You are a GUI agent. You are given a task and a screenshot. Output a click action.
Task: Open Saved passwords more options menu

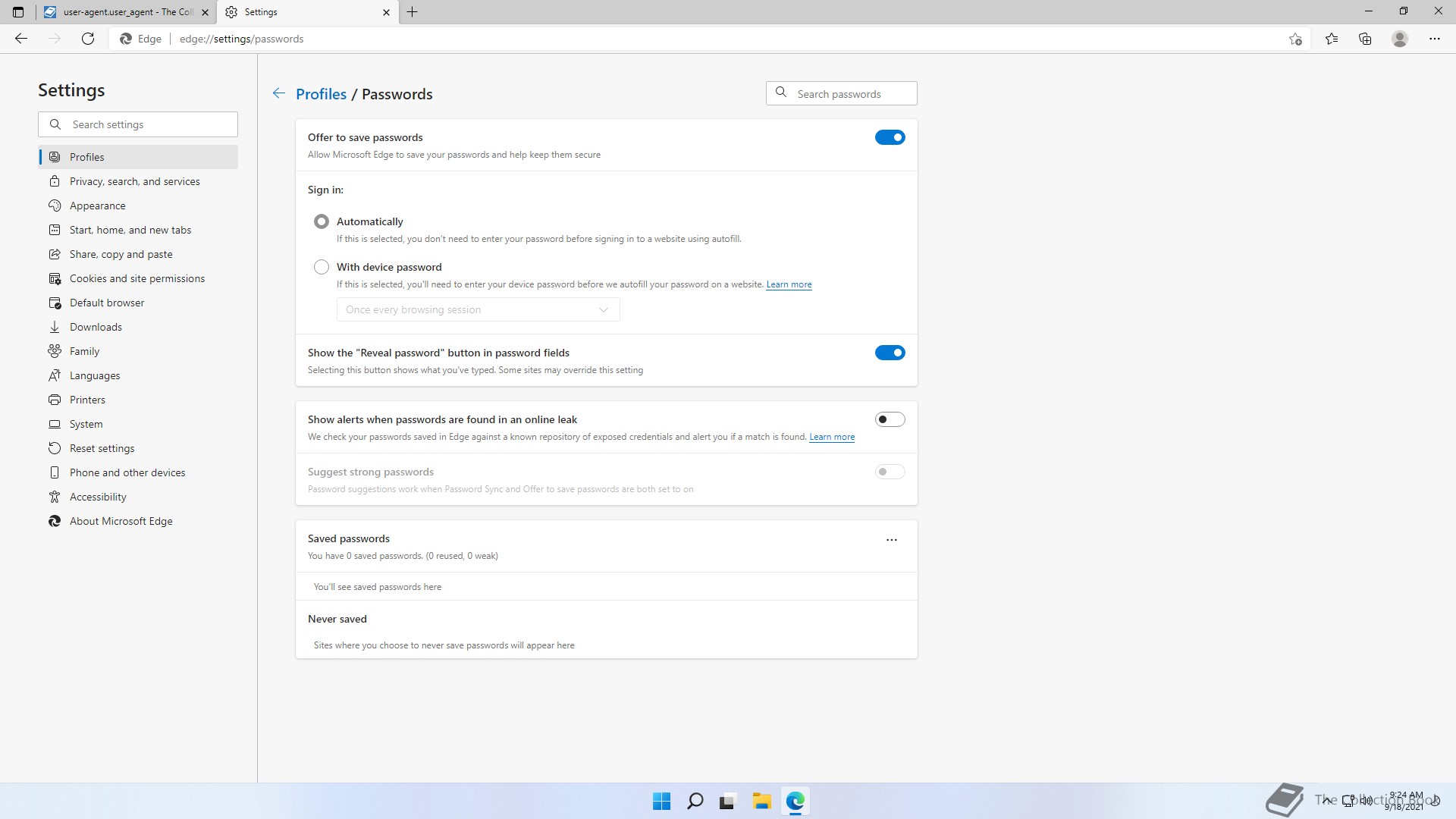point(892,540)
